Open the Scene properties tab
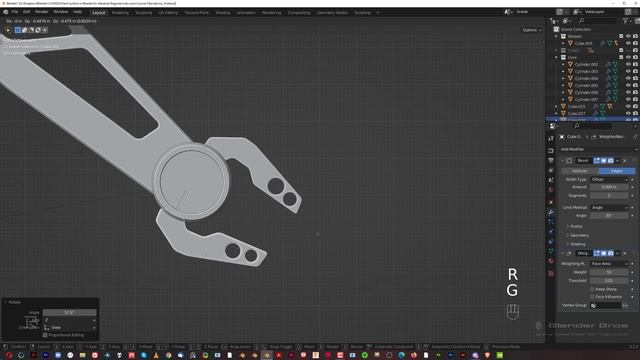Viewport: 640px width, 360px height. click(x=551, y=180)
